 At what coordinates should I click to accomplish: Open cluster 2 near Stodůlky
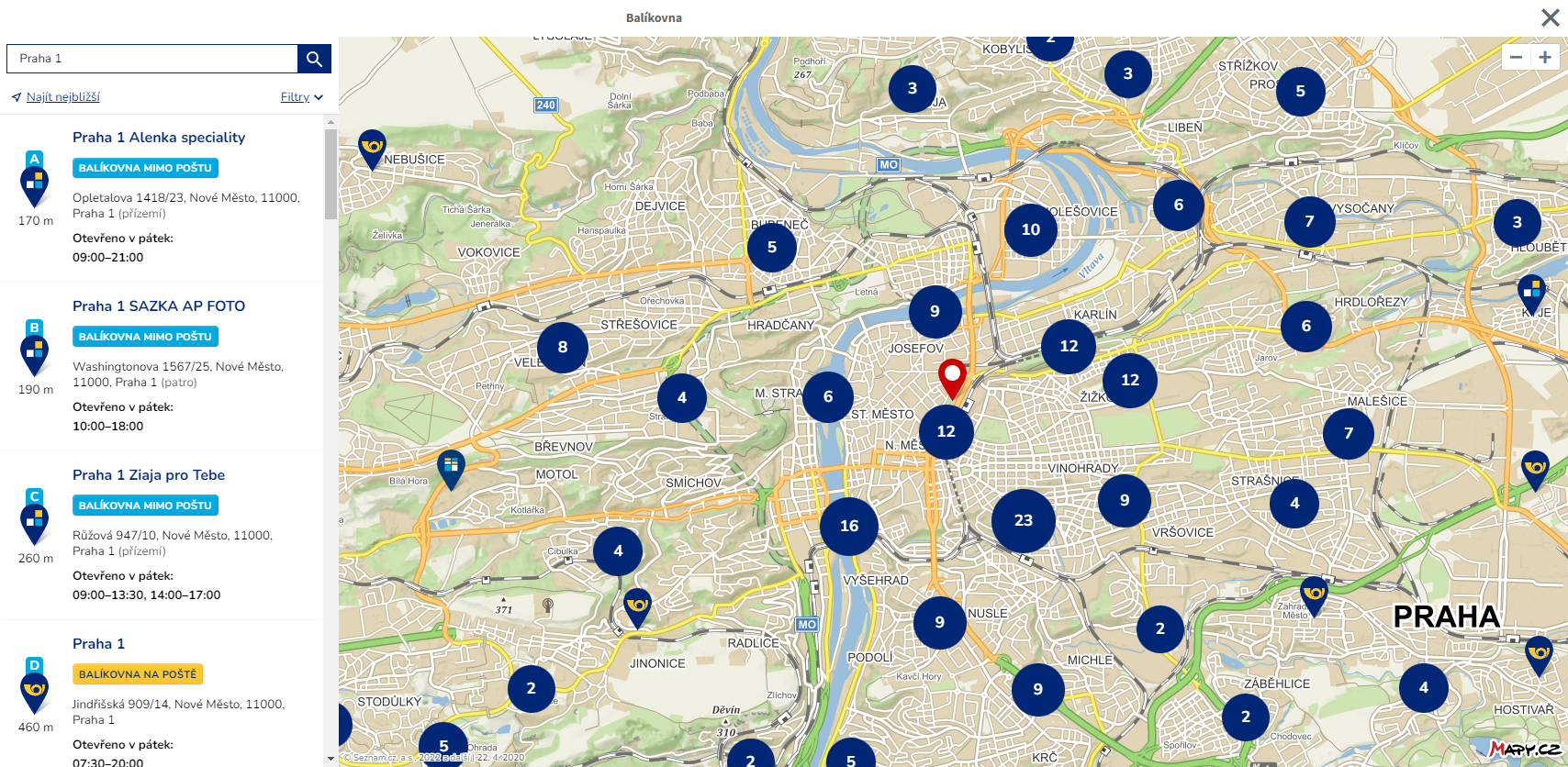click(x=531, y=688)
